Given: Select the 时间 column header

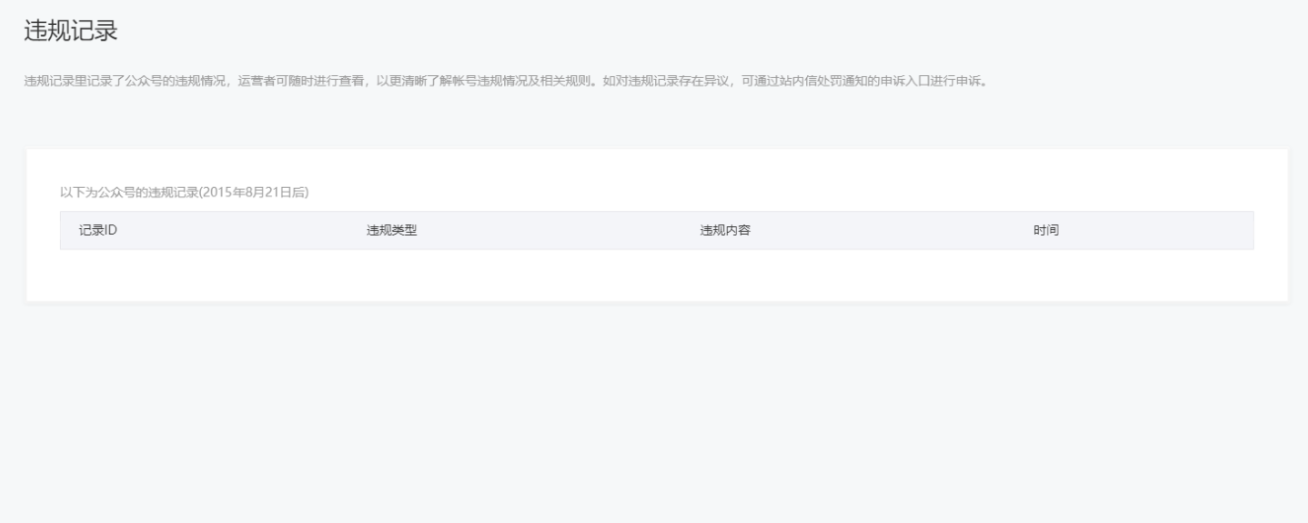Looking at the screenshot, I should [x=1046, y=231].
